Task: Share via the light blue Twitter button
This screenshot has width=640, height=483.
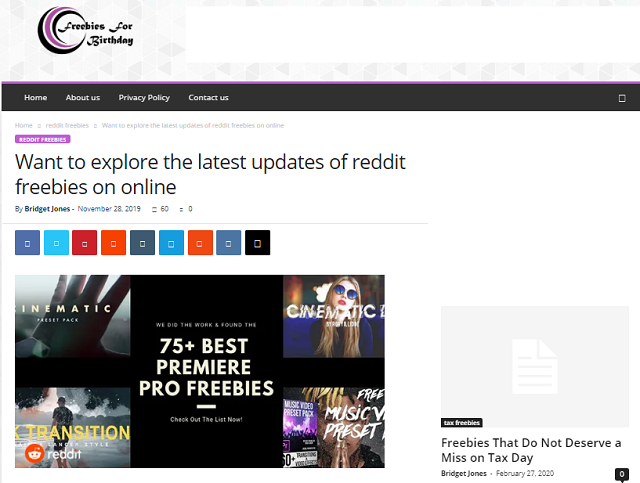Action: click(56, 243)
